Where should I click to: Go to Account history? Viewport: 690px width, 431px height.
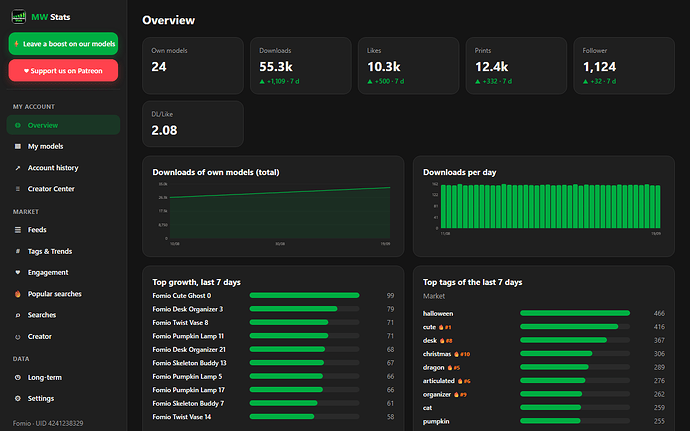click(x=63, y=168)
